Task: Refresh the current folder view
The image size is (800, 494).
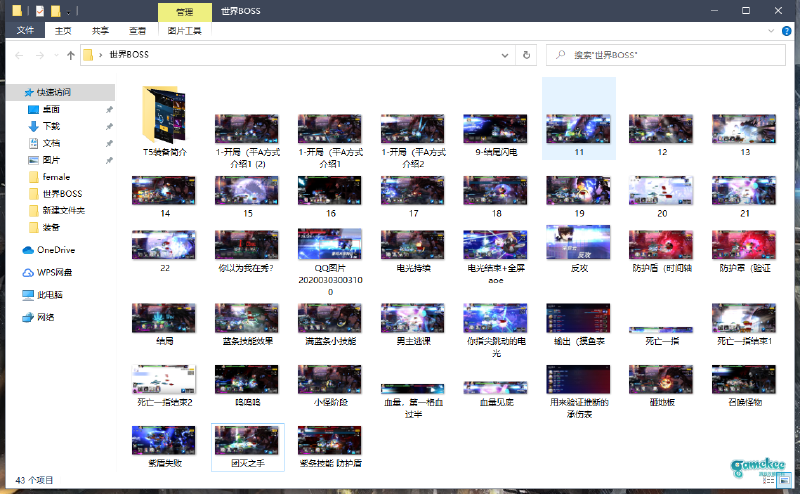Action: pyautogui.click(x=527, y=55)
